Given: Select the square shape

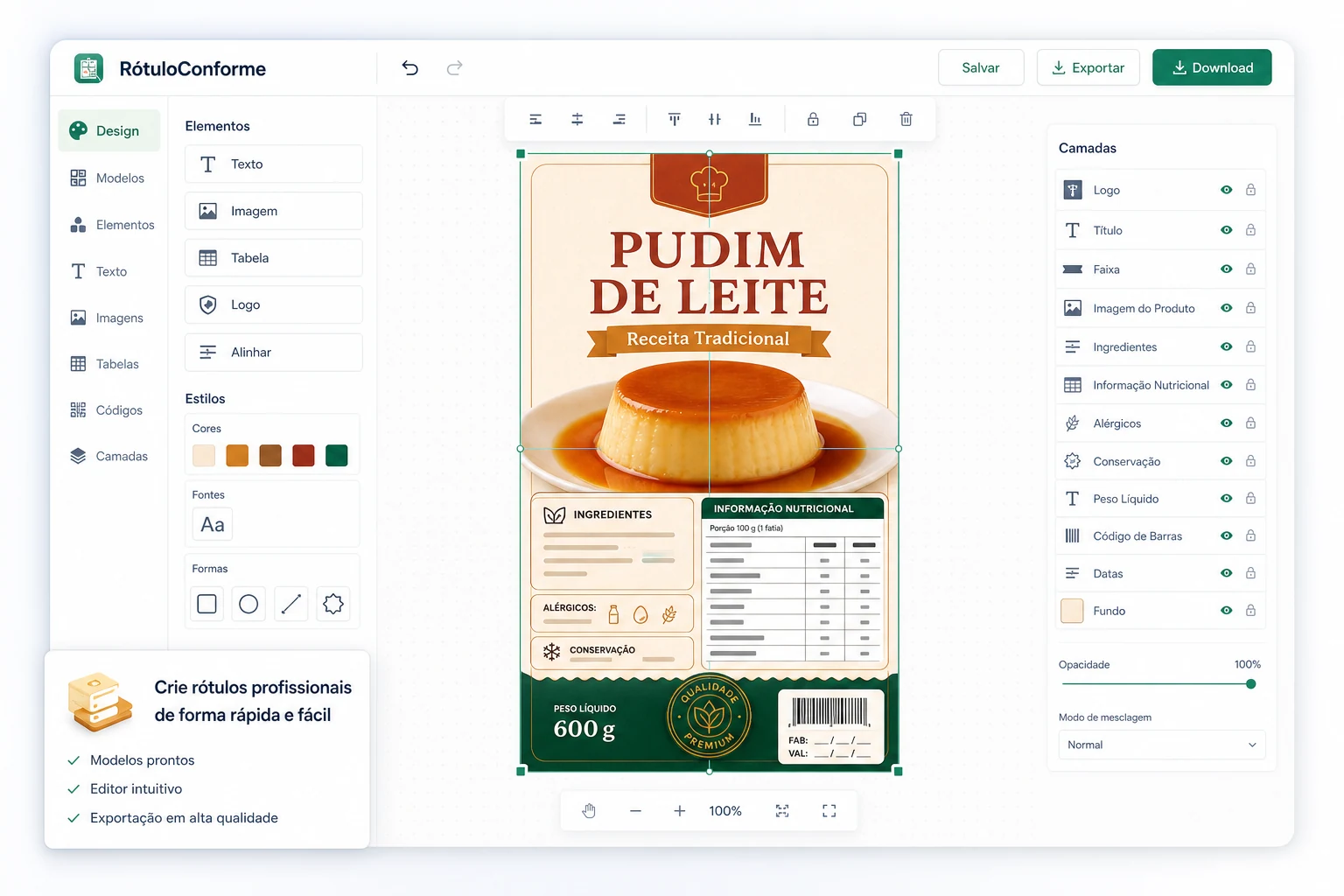Looking at the screenshot, I should pyautogui.click(x=207, y=604).
